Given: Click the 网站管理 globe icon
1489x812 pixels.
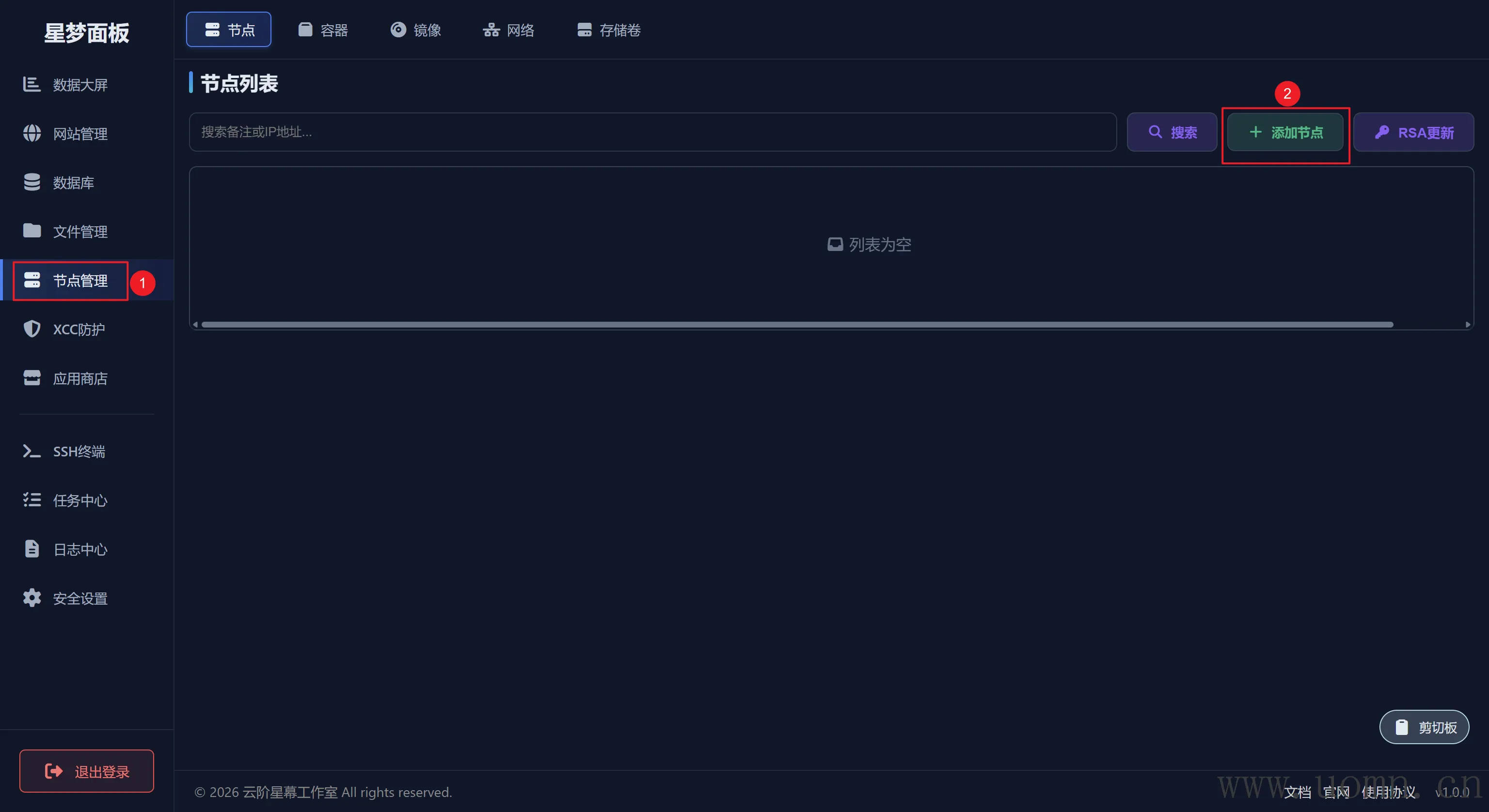Looking at the screenshot, I should (31, 134).
